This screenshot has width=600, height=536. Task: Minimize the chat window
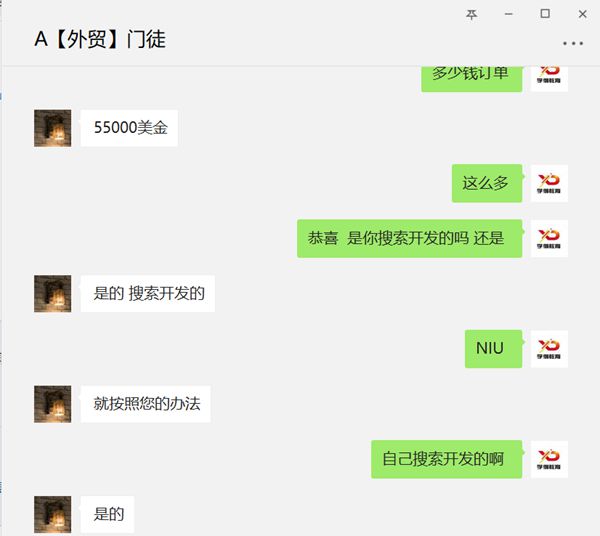[509, 14]
